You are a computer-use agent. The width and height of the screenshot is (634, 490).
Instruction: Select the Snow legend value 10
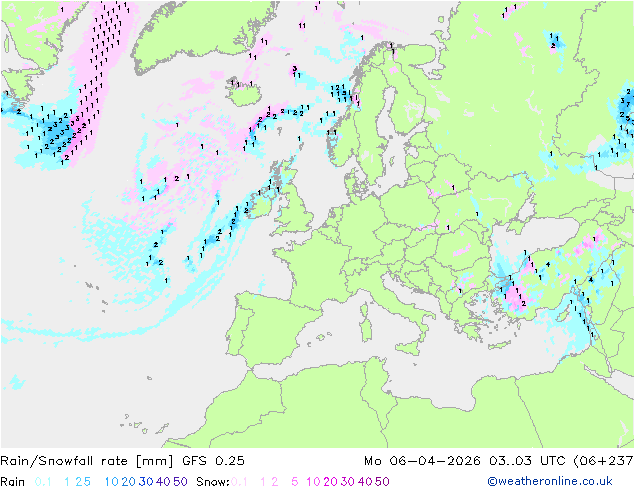[313, 482]
